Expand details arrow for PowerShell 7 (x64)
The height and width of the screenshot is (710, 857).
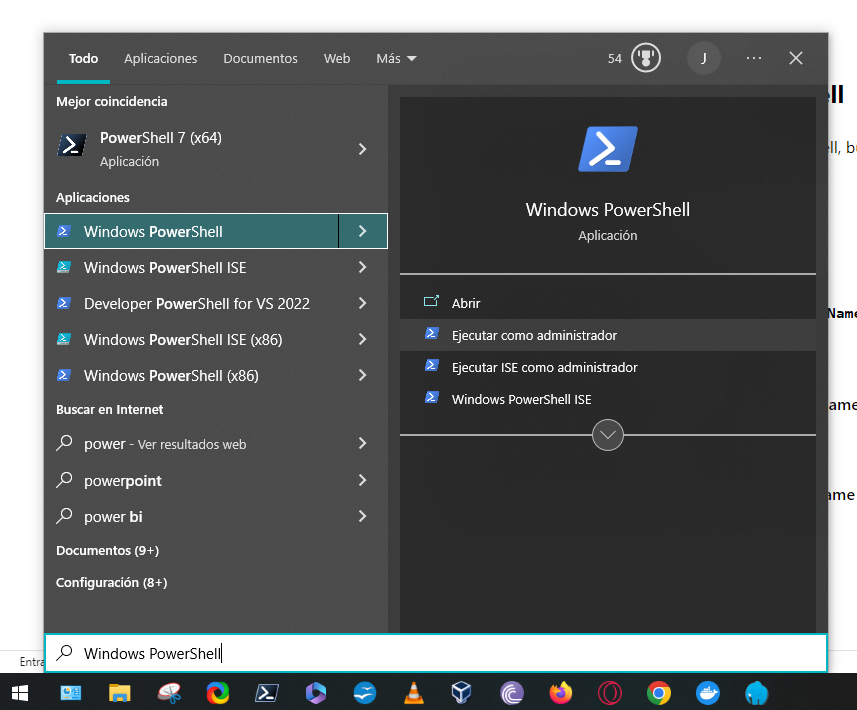(362, 149)
